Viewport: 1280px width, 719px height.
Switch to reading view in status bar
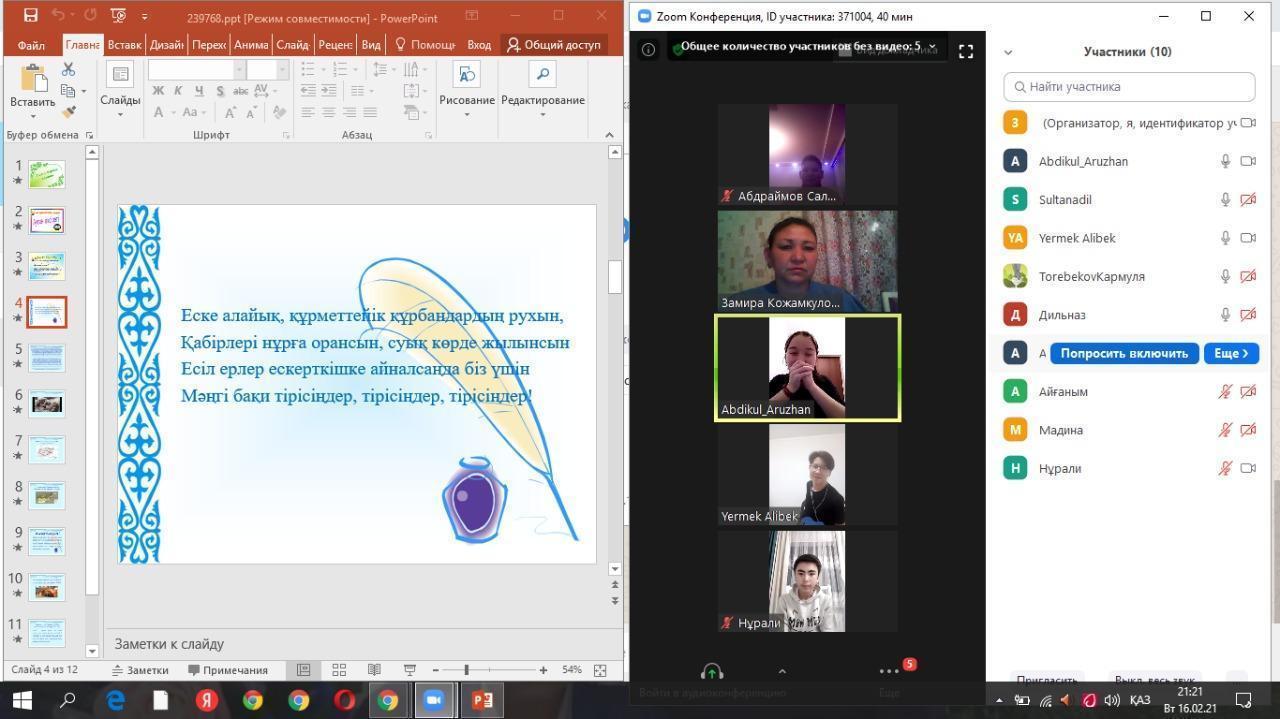[374, 670]
